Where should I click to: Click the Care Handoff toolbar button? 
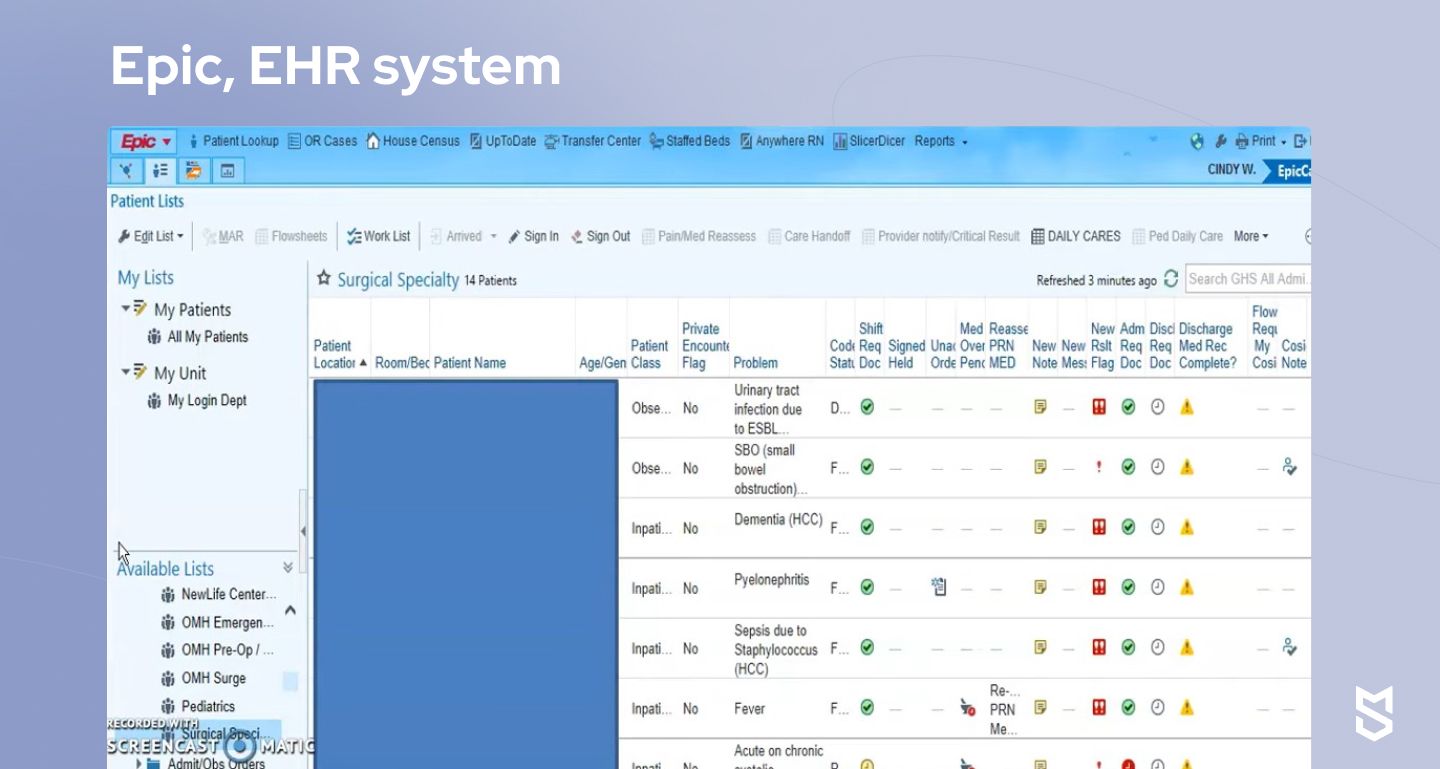809,236
